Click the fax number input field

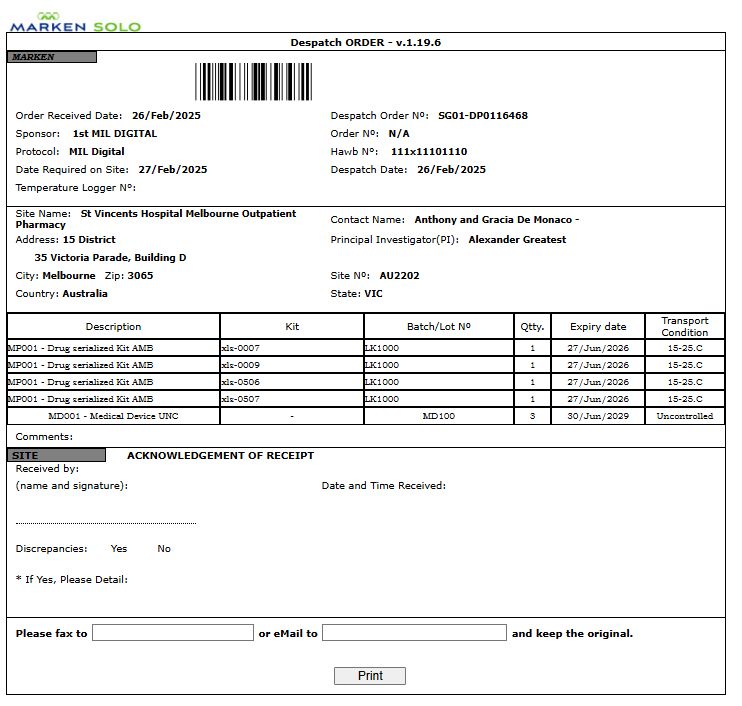[173, 633]
